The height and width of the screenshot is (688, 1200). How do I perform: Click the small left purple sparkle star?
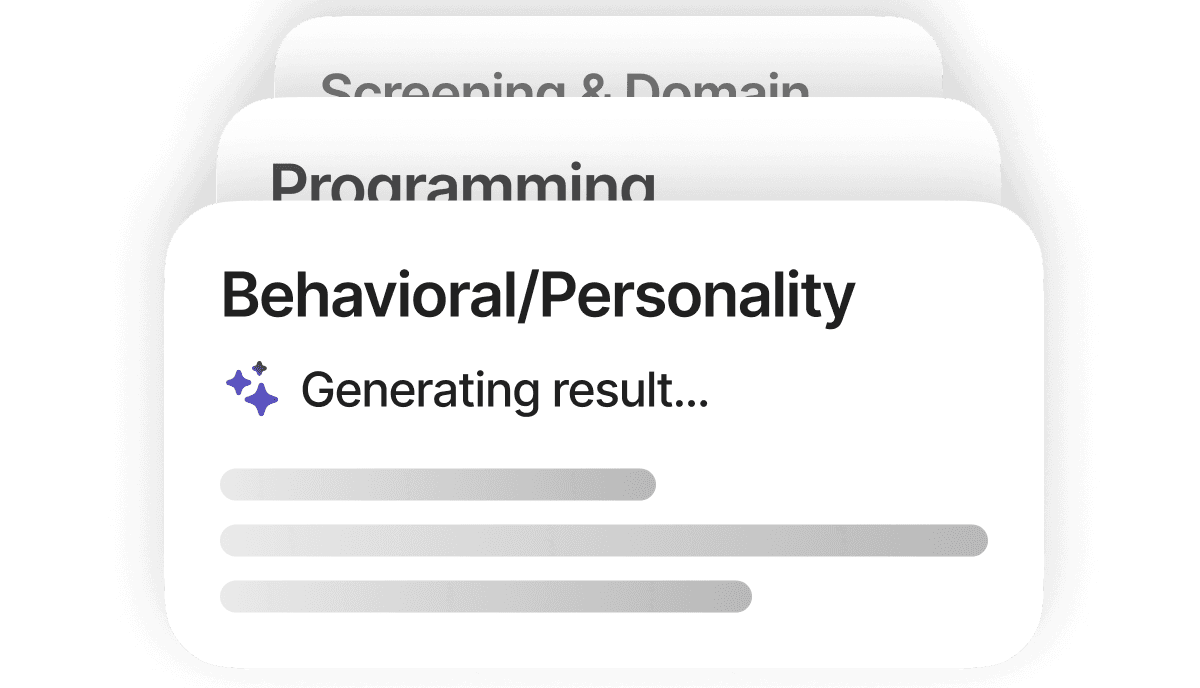237,382
